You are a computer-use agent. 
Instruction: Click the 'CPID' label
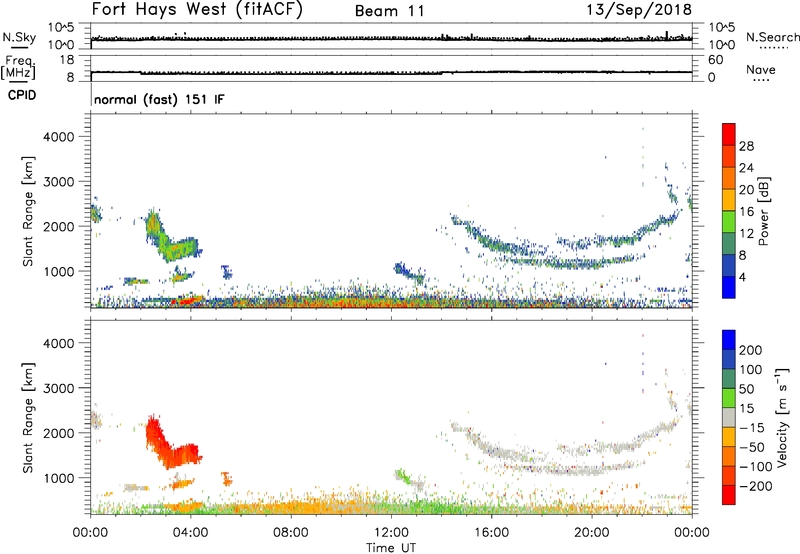click(x=22, y=95)
